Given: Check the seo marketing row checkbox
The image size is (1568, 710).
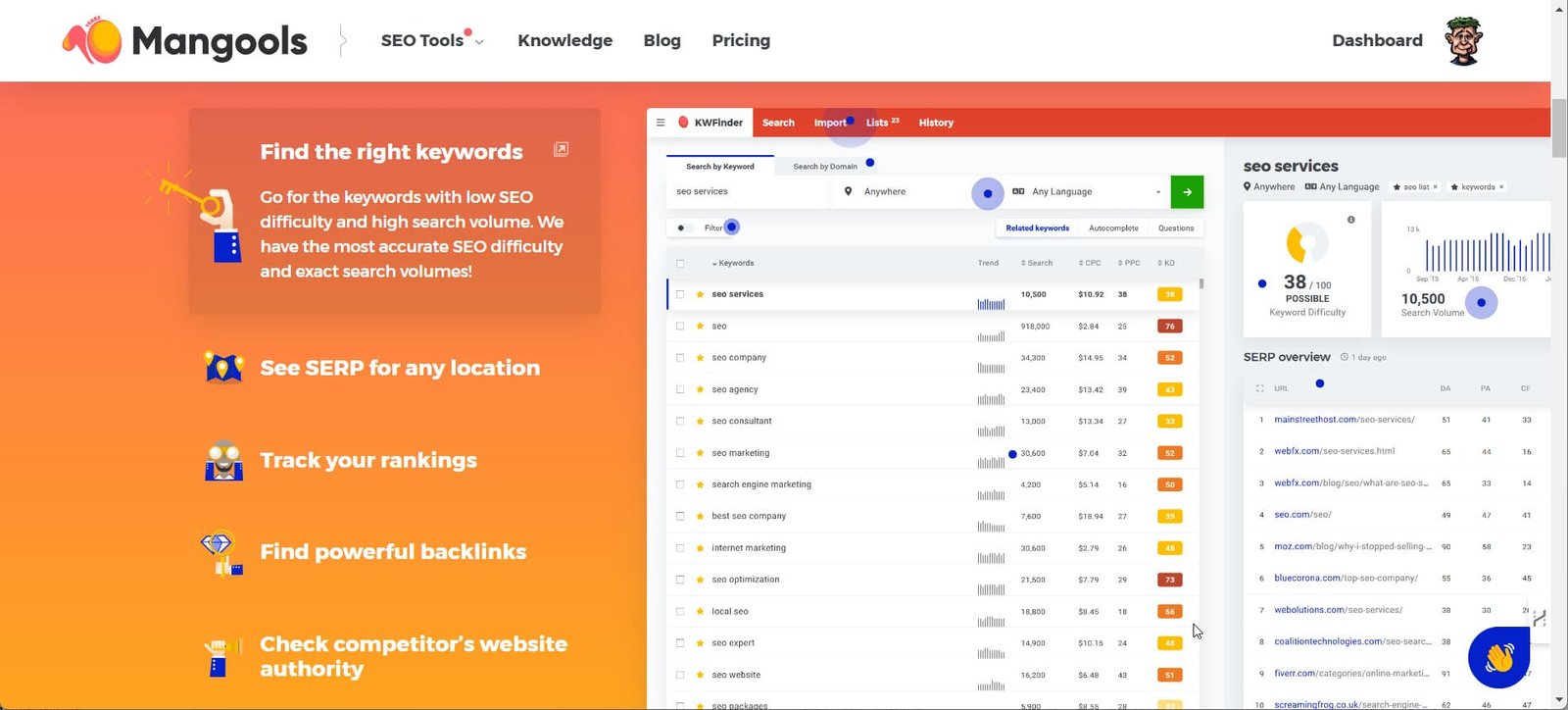Looking at the screenshot, I should tap(680, 453).
